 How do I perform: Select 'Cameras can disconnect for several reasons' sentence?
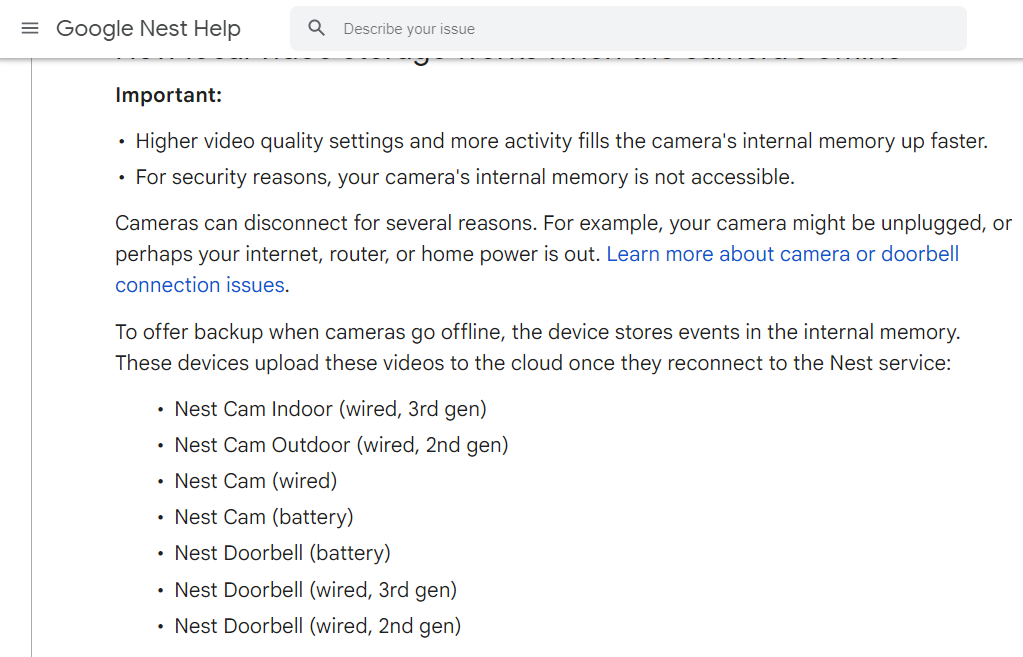[326, 223]
